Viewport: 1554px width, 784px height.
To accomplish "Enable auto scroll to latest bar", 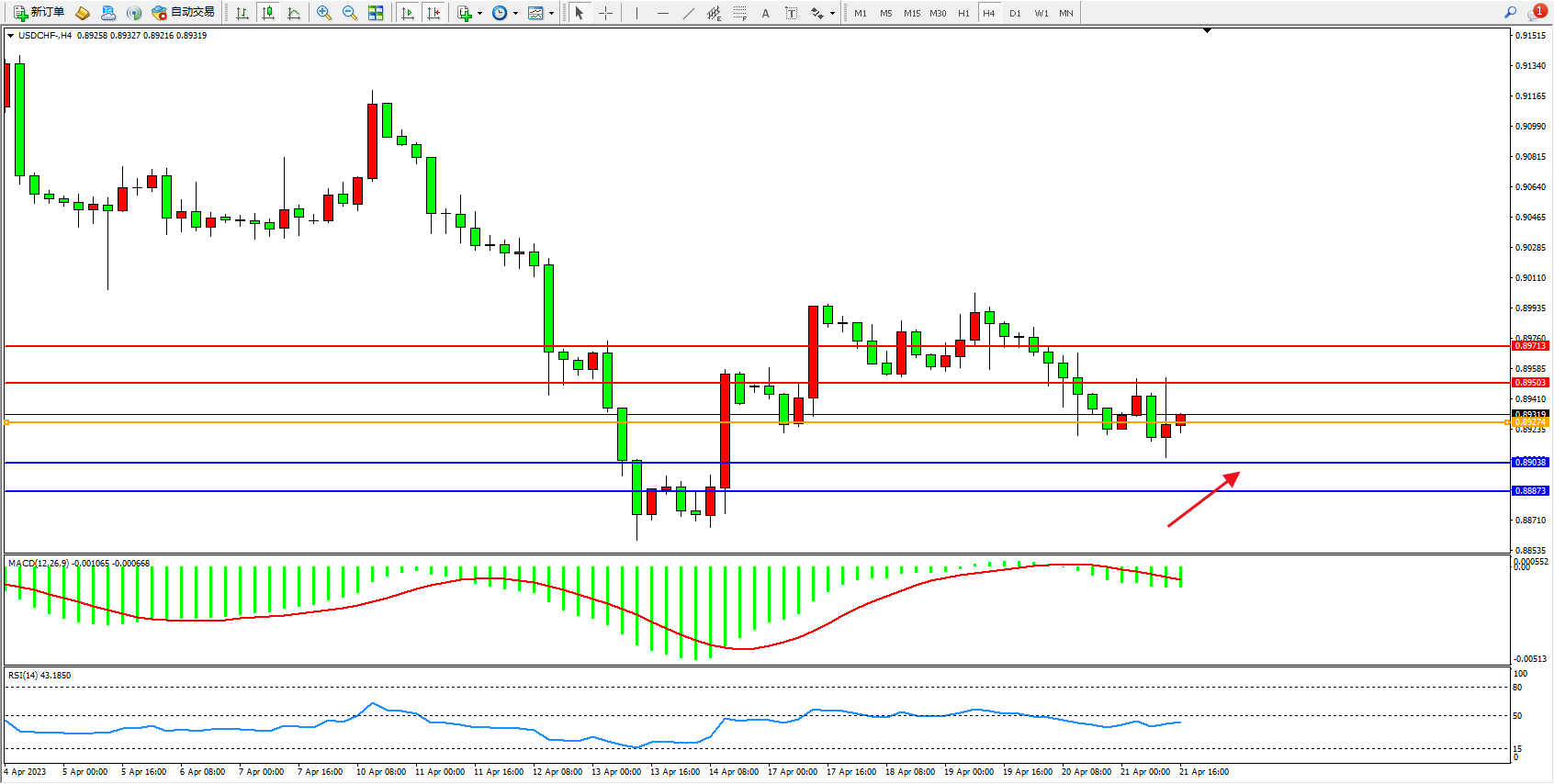I will coord(408,13).
